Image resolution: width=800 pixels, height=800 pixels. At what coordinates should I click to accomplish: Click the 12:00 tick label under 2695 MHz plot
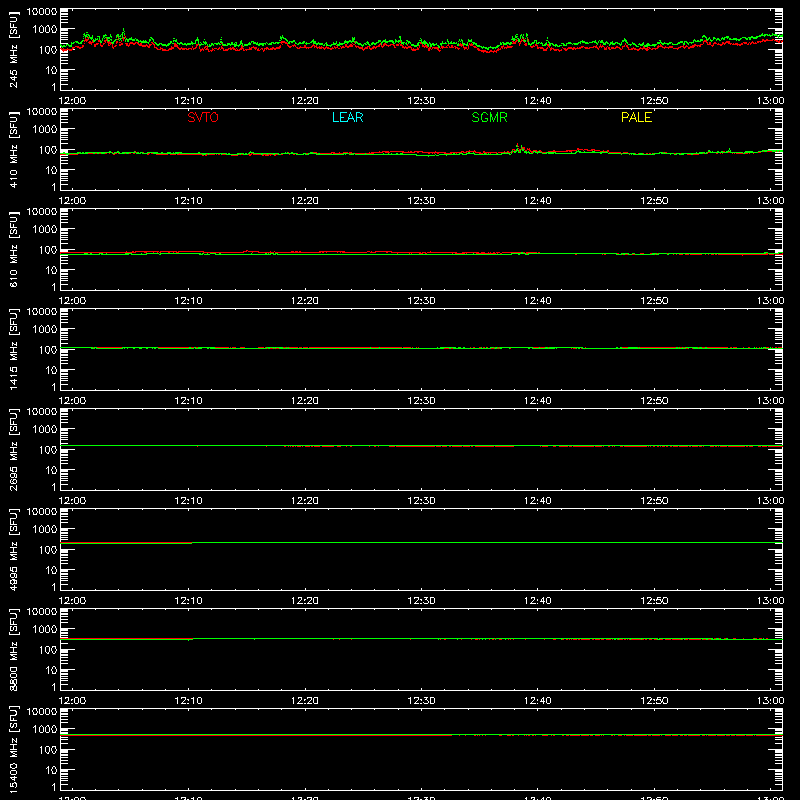[72, 501]
